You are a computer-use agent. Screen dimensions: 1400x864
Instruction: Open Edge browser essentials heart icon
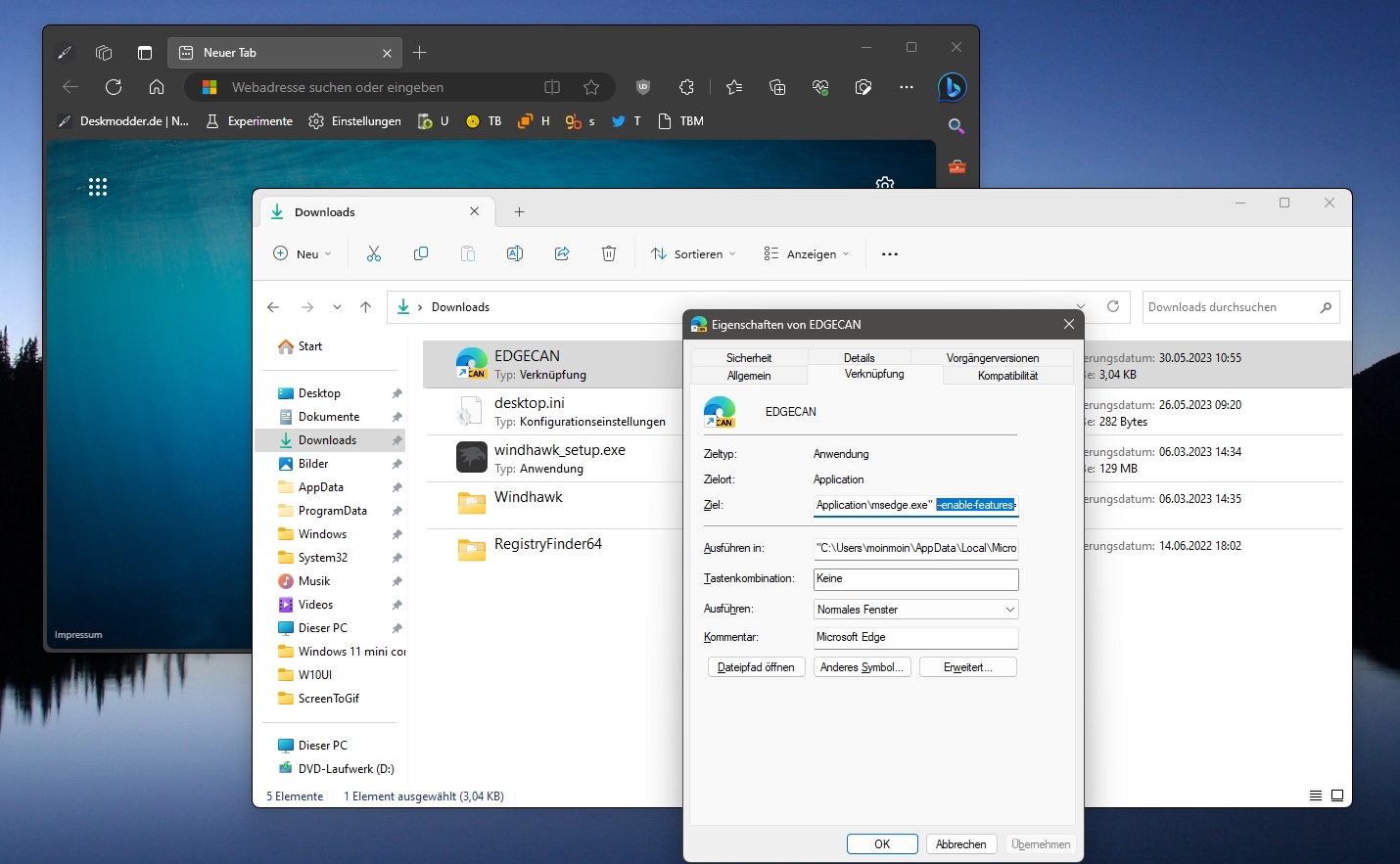pyautogui.click(x=820, y=87)
